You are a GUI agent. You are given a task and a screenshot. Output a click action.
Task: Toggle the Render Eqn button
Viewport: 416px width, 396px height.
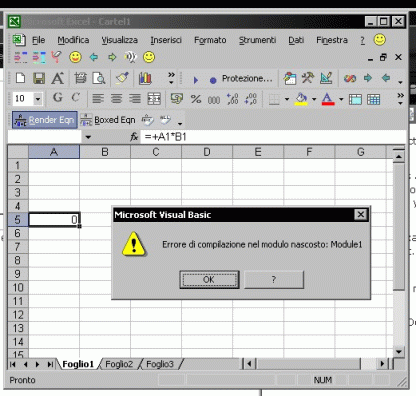coord(45,120)
